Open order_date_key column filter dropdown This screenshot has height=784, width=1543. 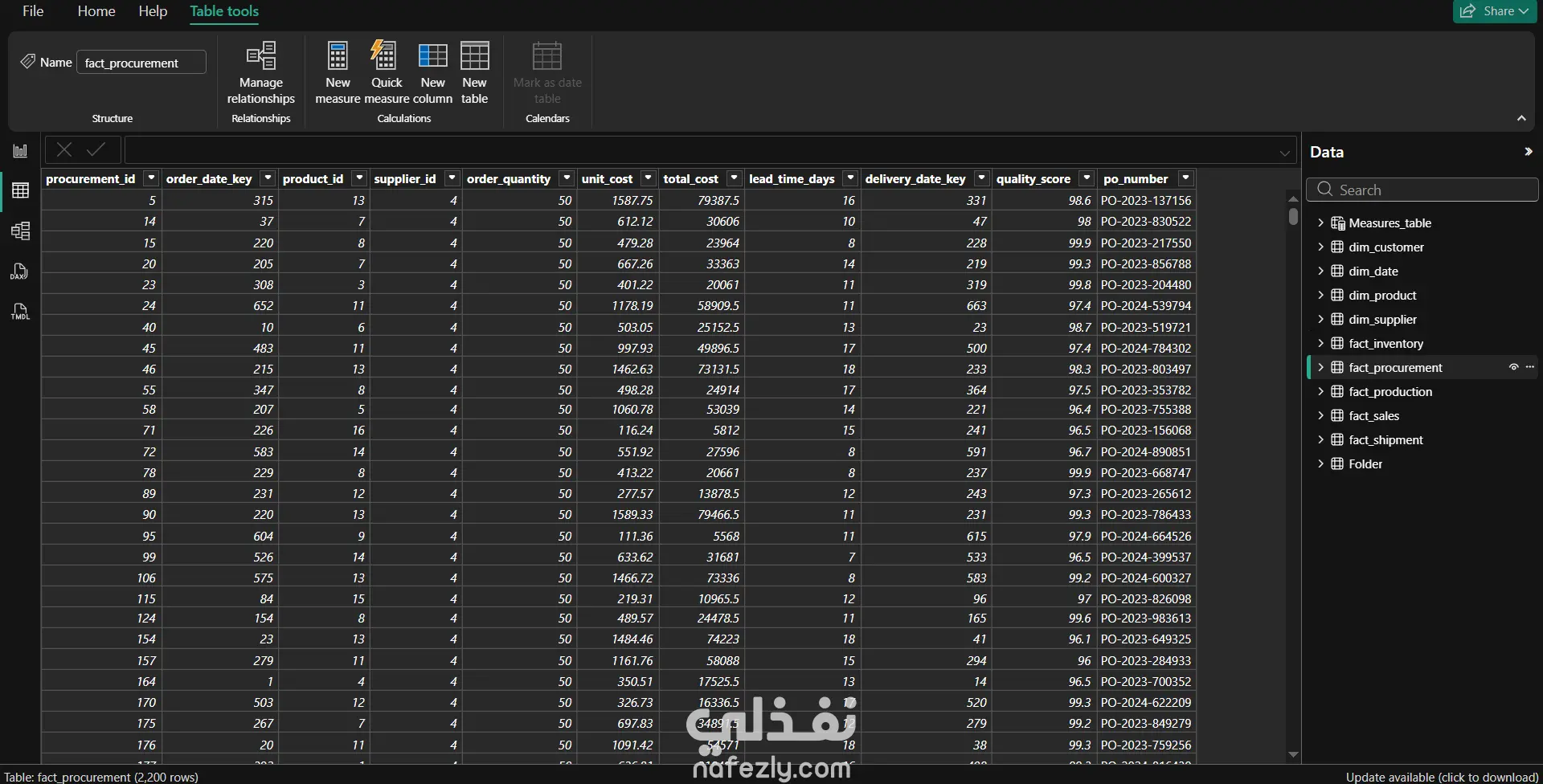(268, 178)
